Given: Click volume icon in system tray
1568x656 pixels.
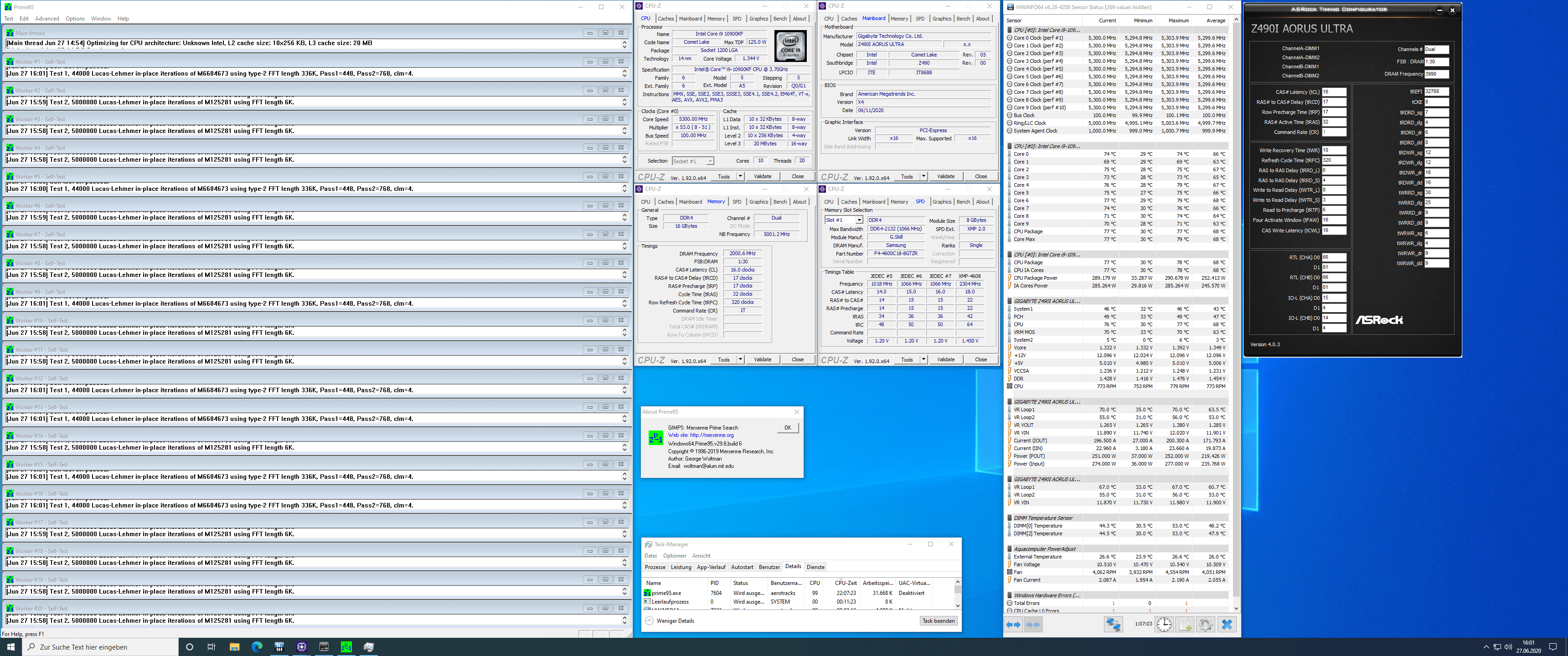Looking at the screenshot, I should coord(1508,647).
